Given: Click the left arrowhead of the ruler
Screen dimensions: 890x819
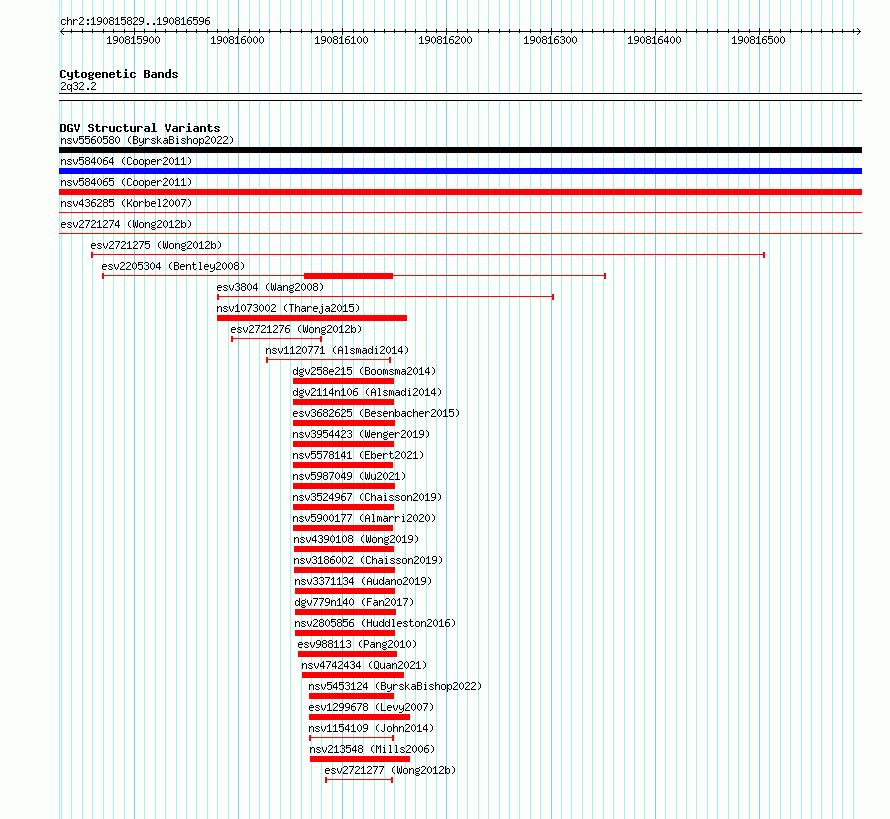Looking at the screenshot, I should point(62,32).
